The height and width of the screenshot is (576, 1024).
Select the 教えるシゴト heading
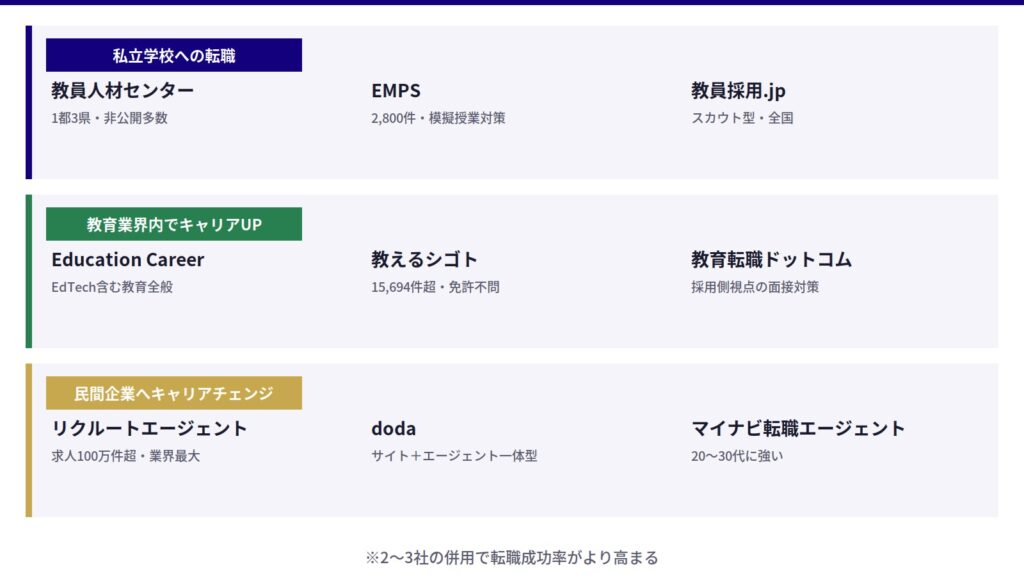(x=424, y=260)
